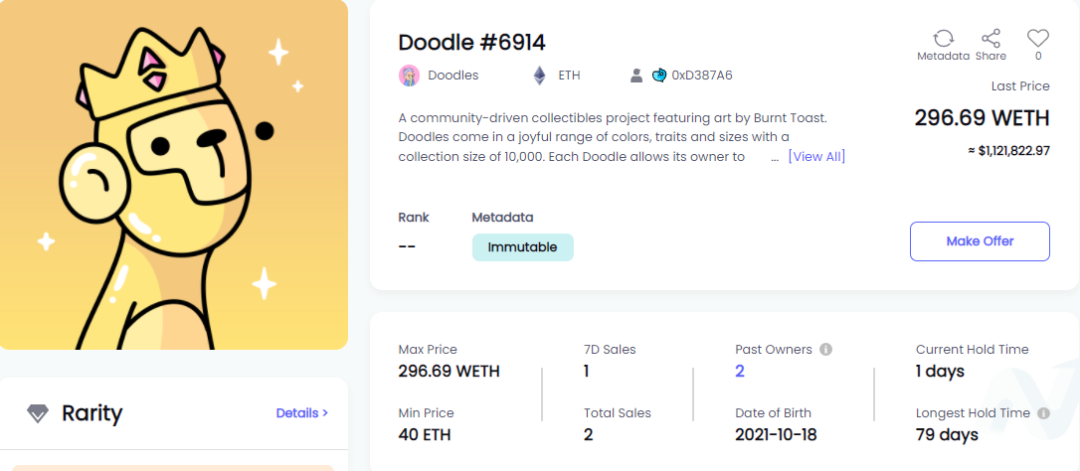Open Rarity Details link

coord(302,413)
